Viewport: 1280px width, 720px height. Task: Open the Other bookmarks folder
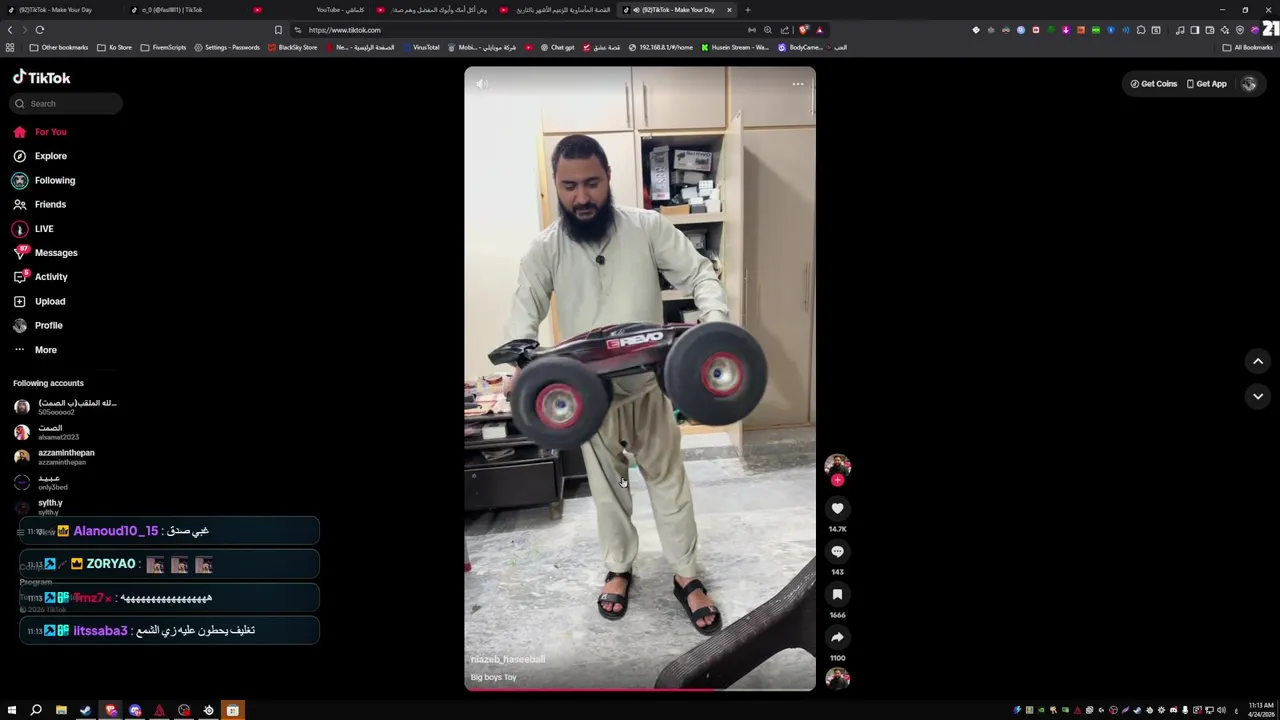pyautogui.click(x=59, y=47)
